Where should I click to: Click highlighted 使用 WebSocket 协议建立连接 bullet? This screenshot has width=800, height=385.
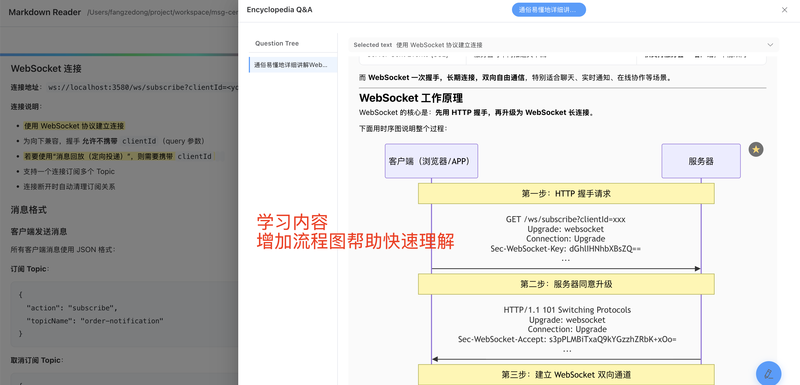click(74, 126)
